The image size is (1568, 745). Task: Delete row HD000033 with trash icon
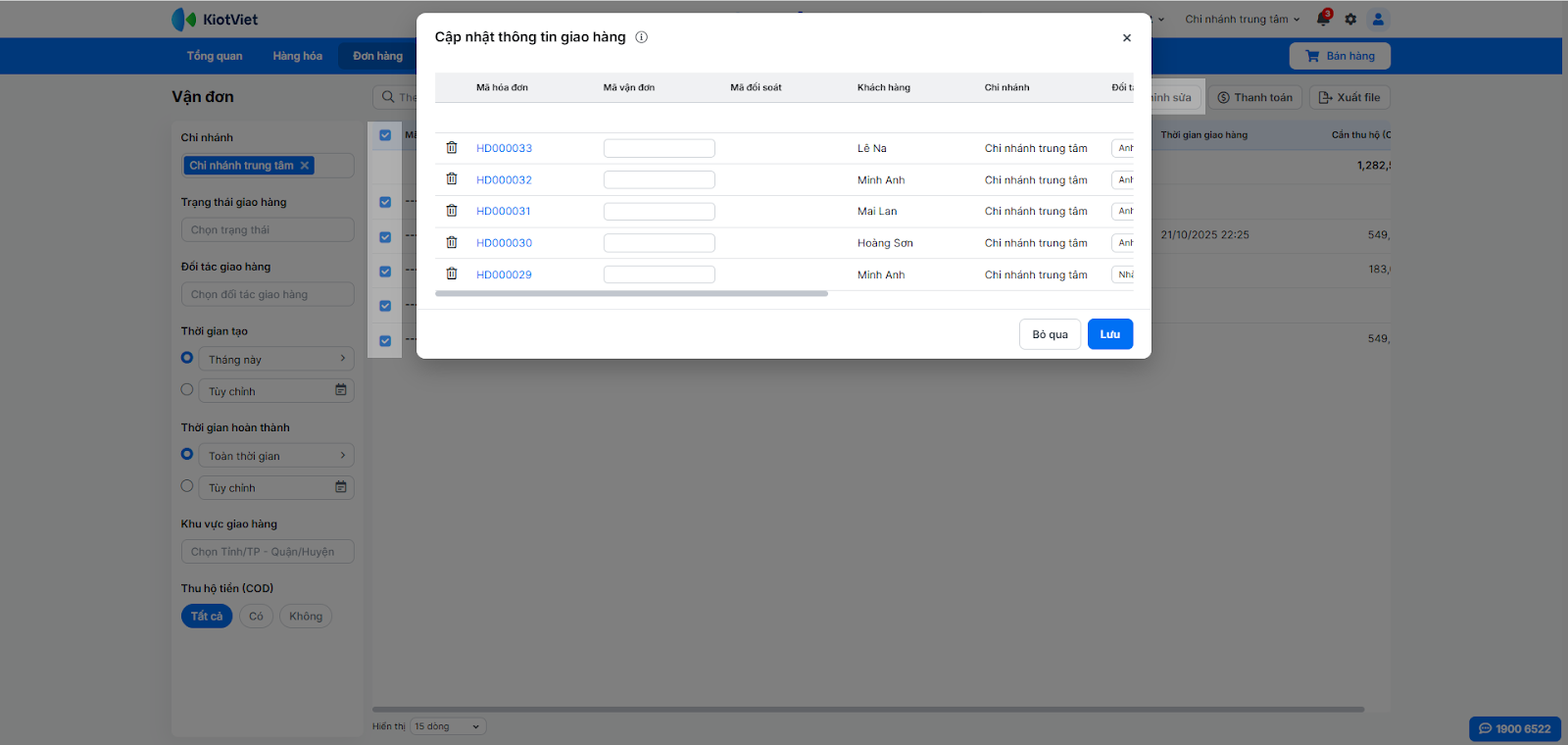pyautogui.click(x=452, y=148)
